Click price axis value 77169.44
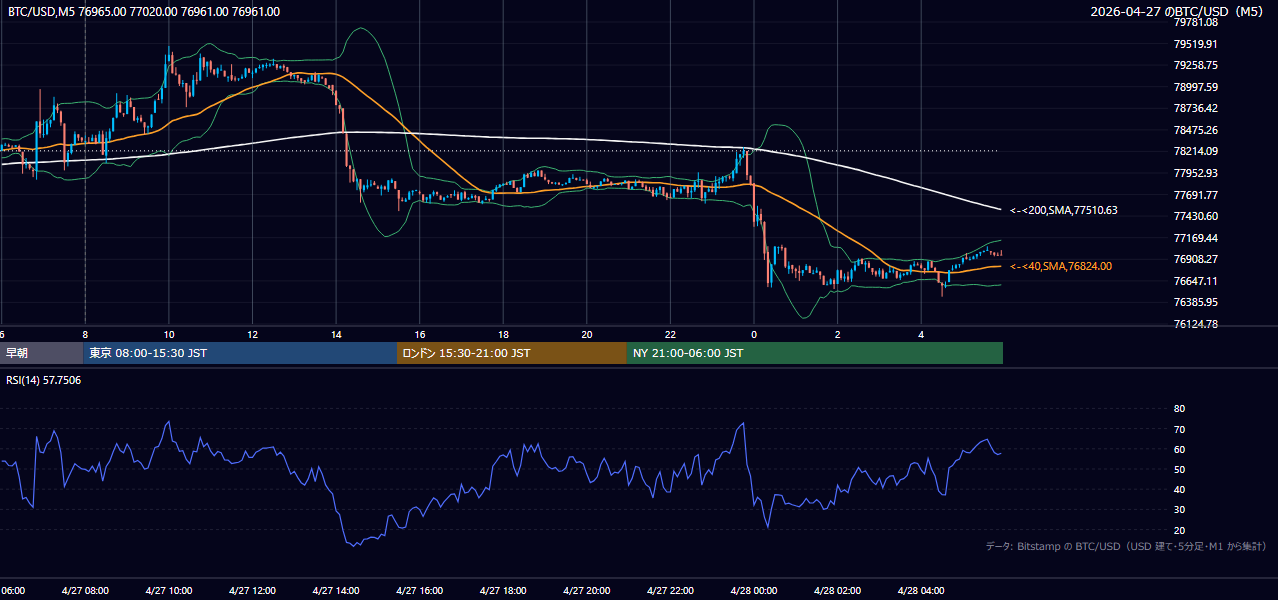This screenshot has height=600, width=1278. [x=1195, y=238]
